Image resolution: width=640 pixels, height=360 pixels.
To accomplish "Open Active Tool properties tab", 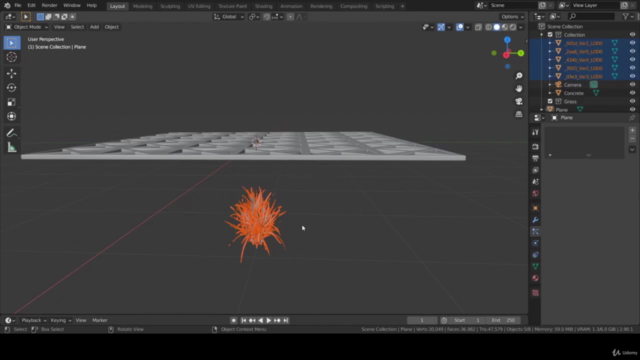I will 536,132.
